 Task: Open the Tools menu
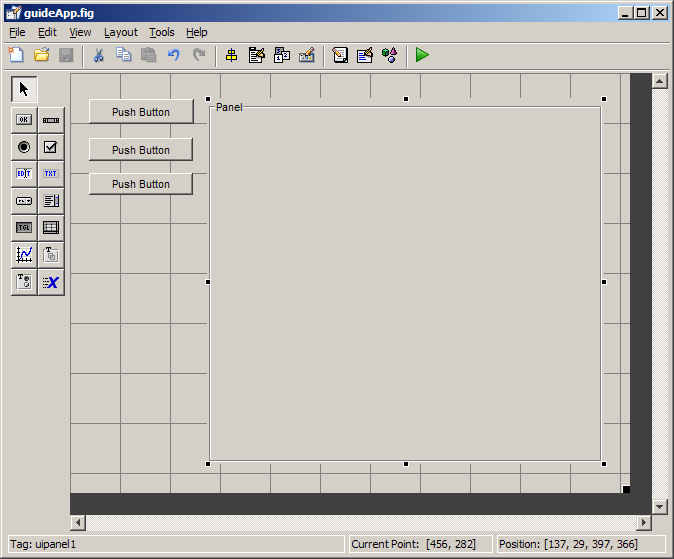pyautogui.click(x=161, y=32)
